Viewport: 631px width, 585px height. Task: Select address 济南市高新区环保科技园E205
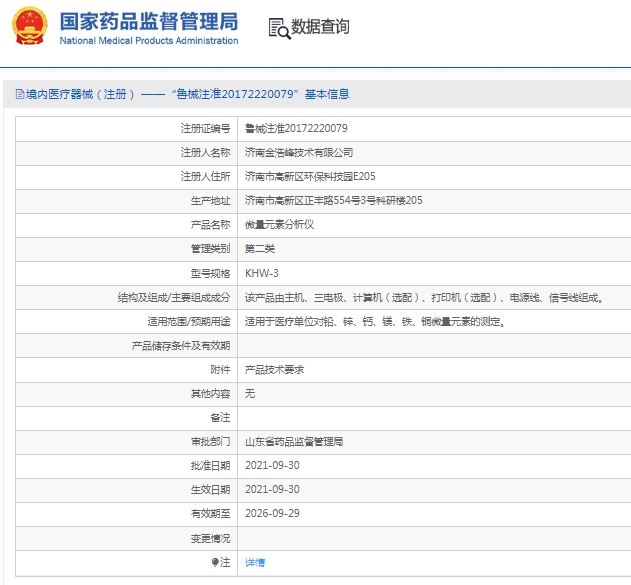coord(310,176)
